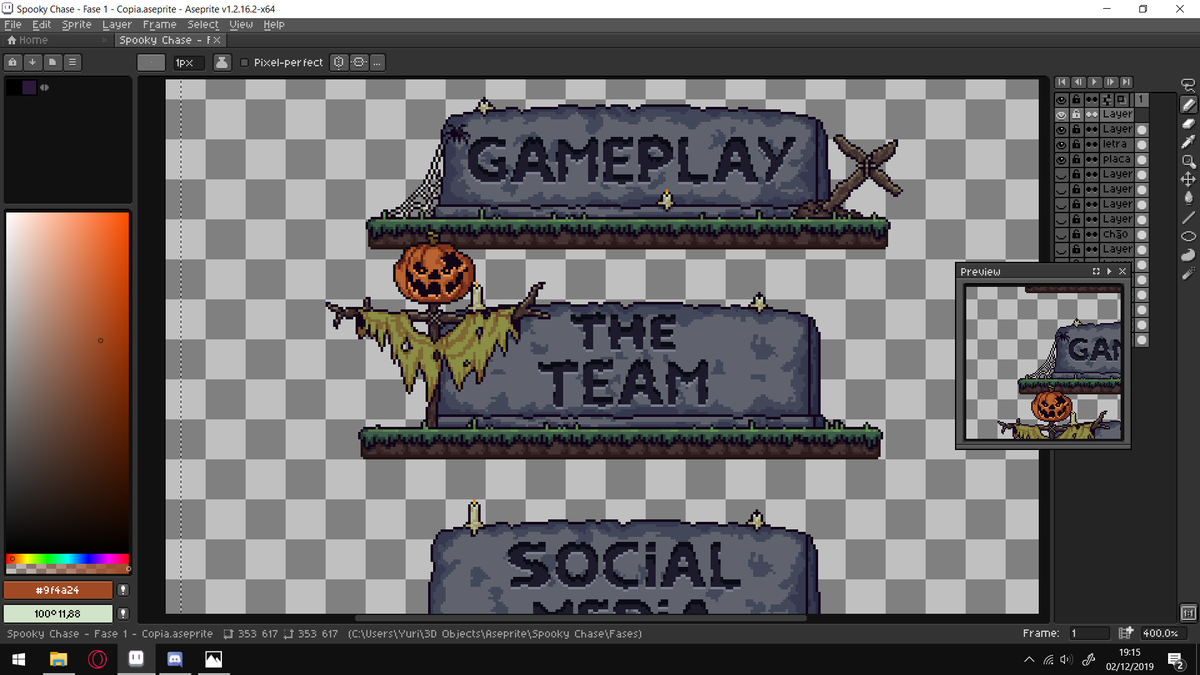Click the sort palette arrow icon

coord(33,62)
